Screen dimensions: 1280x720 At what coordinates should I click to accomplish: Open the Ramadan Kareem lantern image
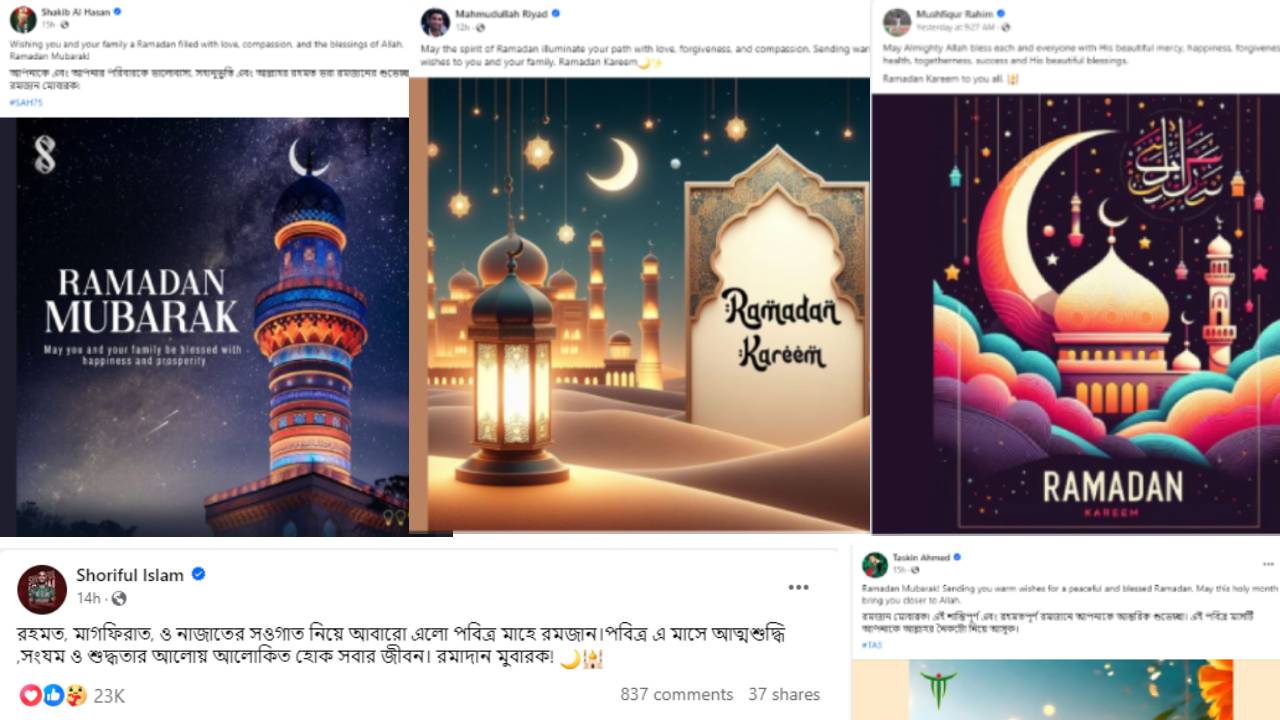click(x=640, y=304)
